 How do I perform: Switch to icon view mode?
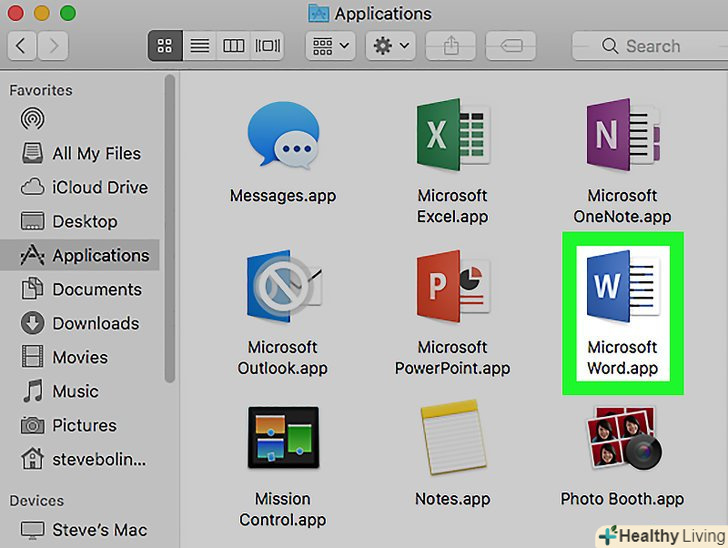pos(165,46)
